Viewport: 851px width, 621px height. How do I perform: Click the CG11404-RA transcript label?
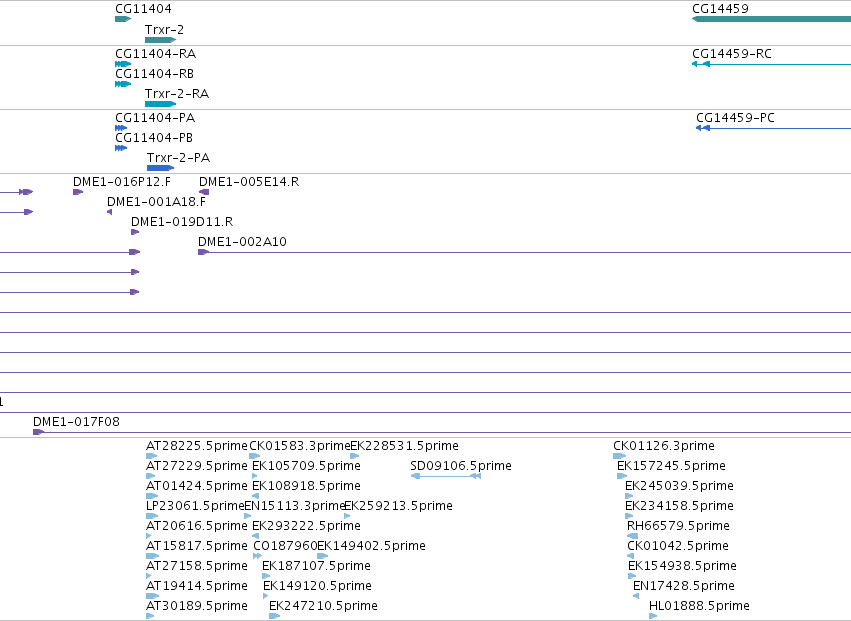tap(156, 54)
